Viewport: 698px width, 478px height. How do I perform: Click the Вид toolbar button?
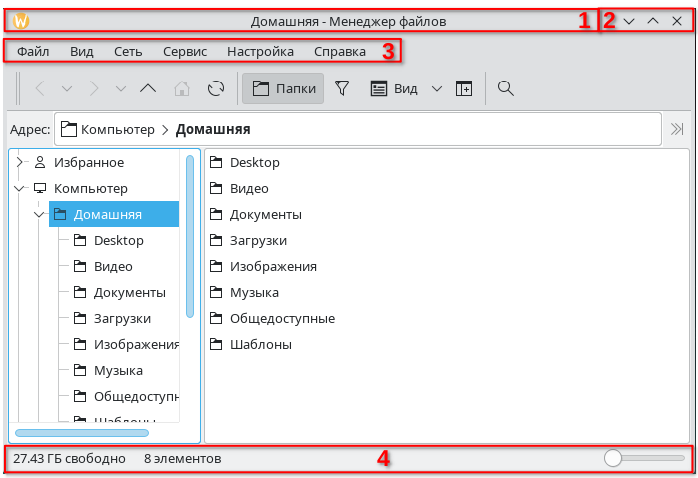click(394, 89)
